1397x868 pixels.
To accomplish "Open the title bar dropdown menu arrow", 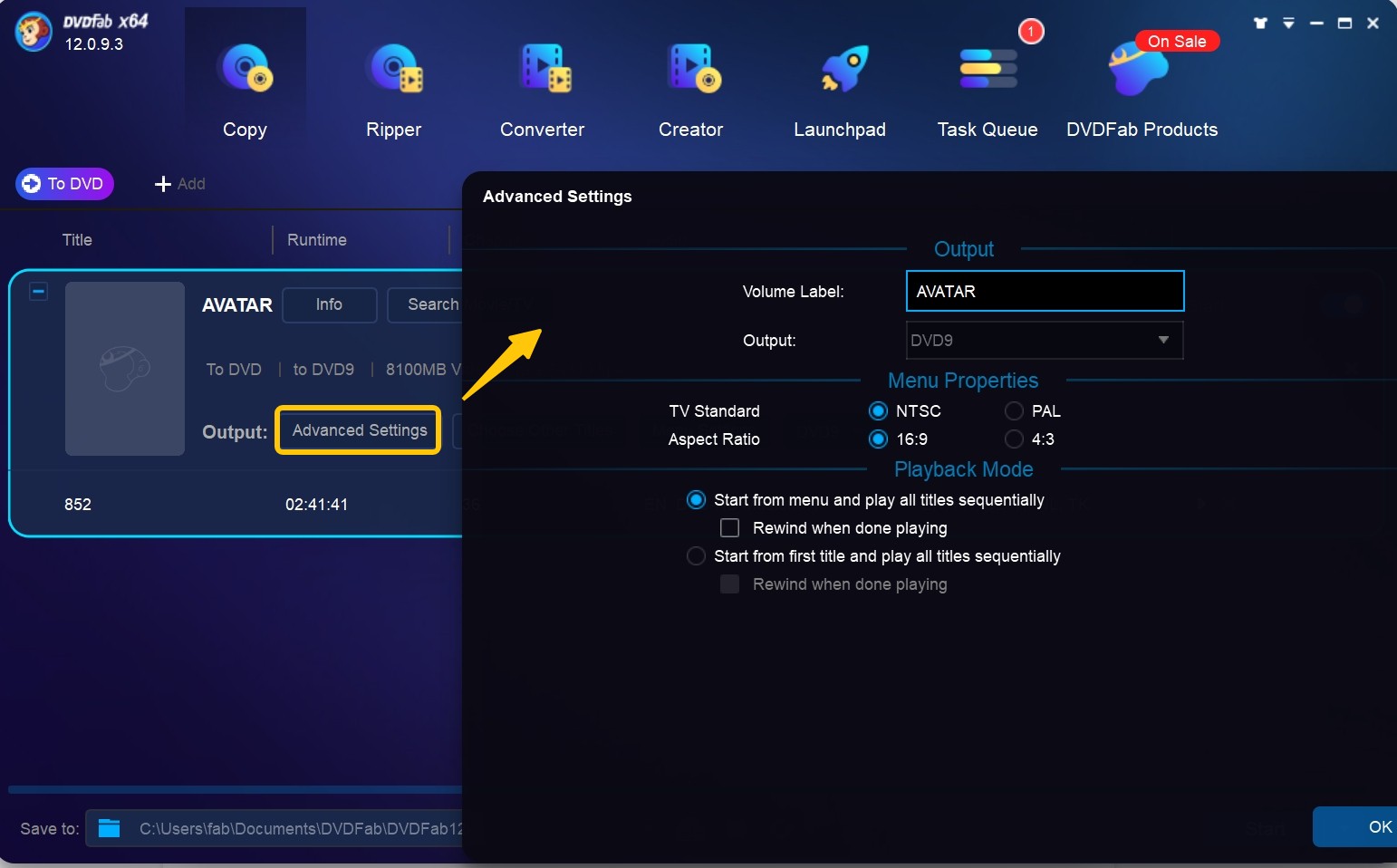I will click(x=1288, y=24).
